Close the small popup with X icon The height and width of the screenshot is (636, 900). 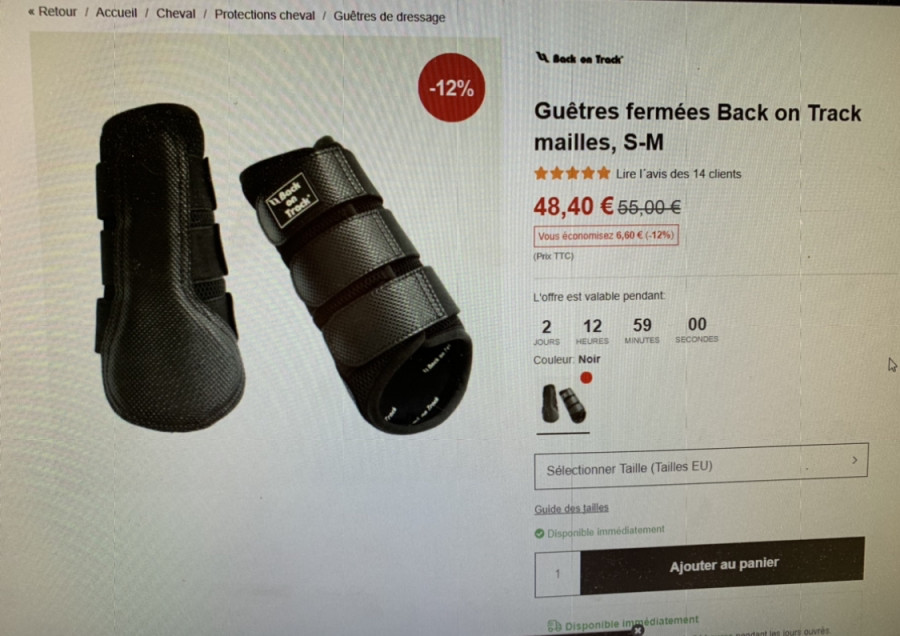[x=638, y=630]
